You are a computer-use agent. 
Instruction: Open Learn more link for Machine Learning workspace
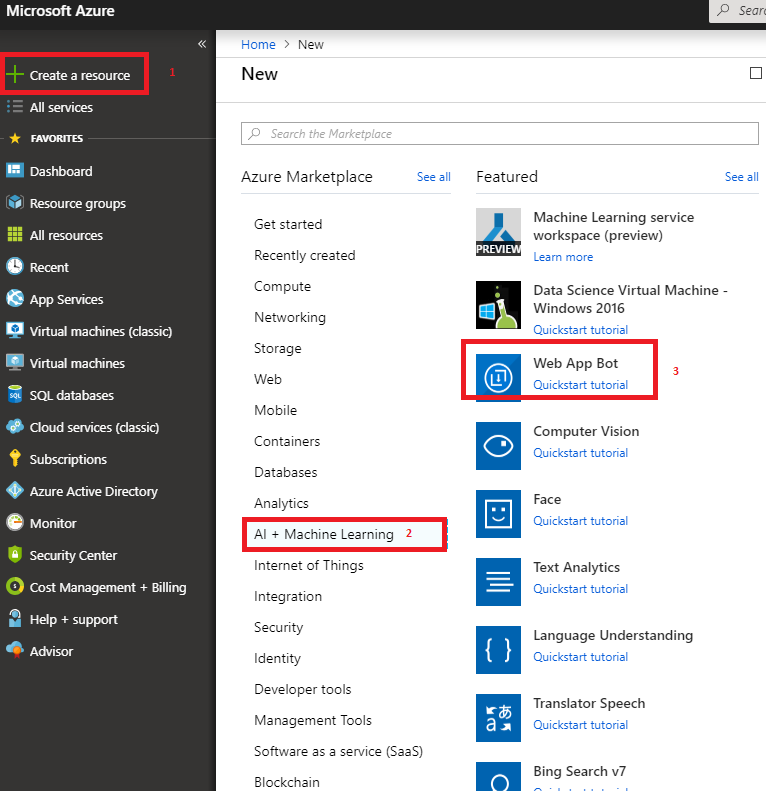pos(563,257)
